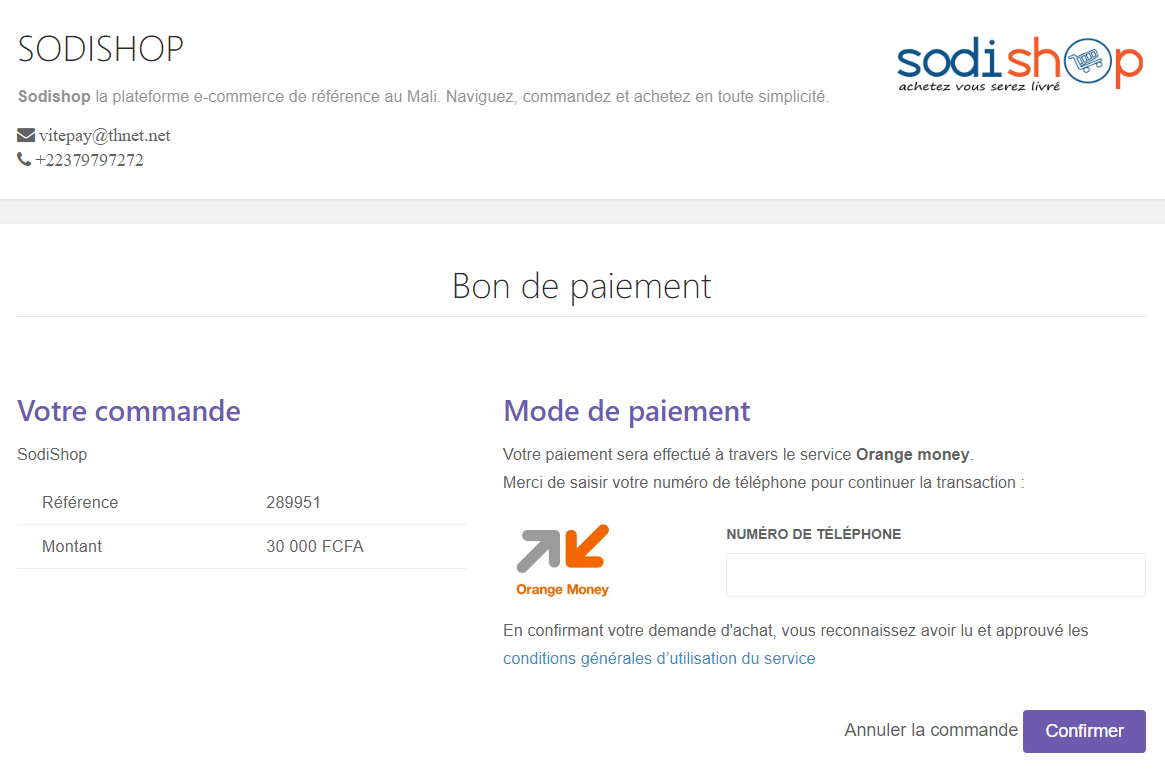Click the Sodishop logo image

[x=1020, y=65]
